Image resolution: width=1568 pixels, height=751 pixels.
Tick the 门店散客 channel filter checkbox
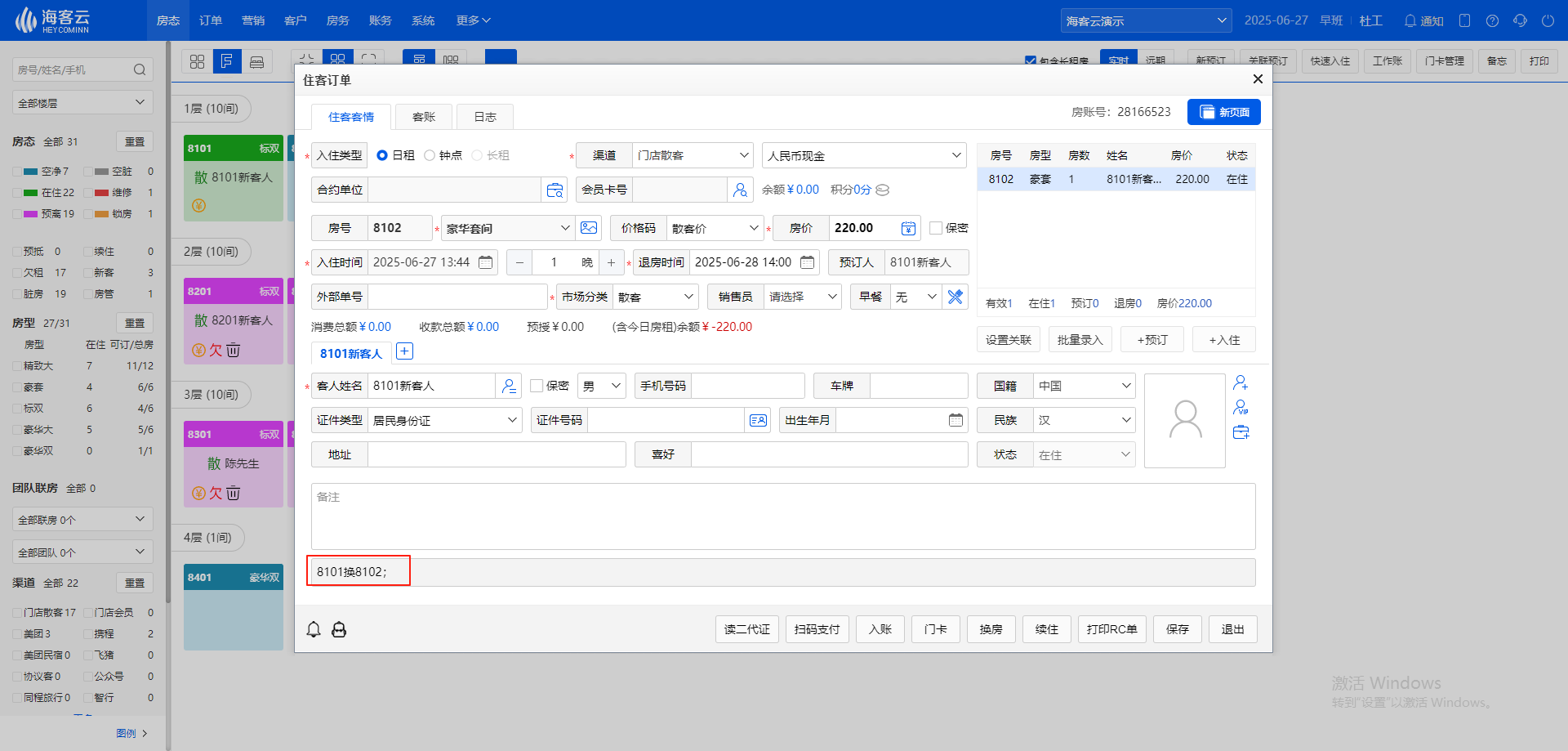click(x=17, y=613)
